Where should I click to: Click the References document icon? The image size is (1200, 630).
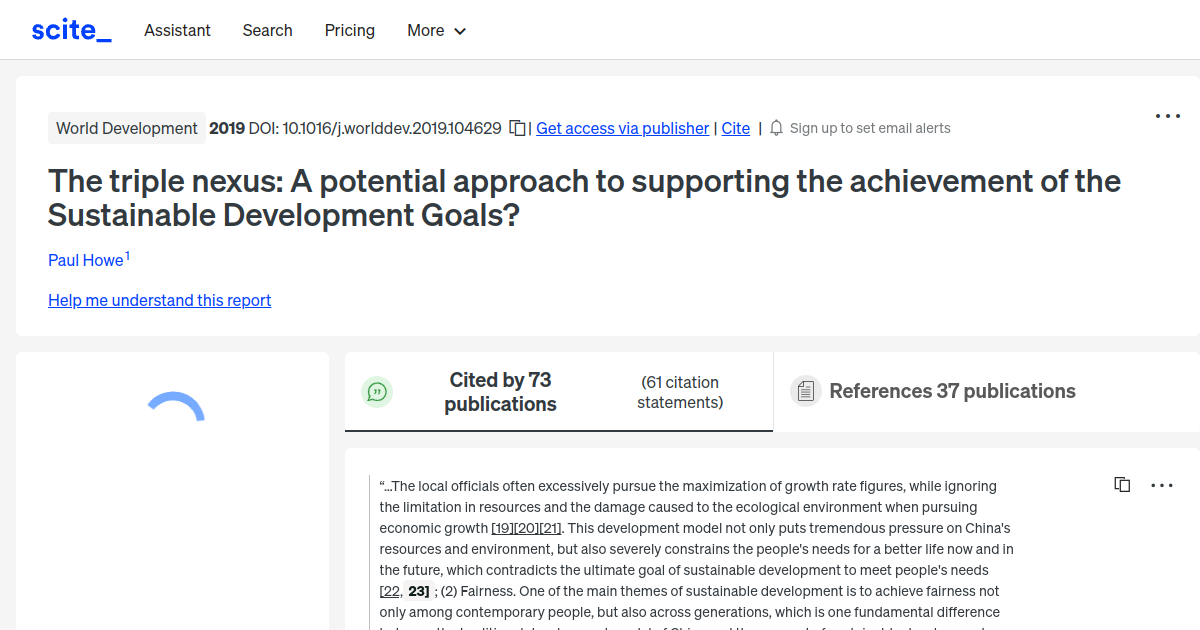(x=805, y=390)
